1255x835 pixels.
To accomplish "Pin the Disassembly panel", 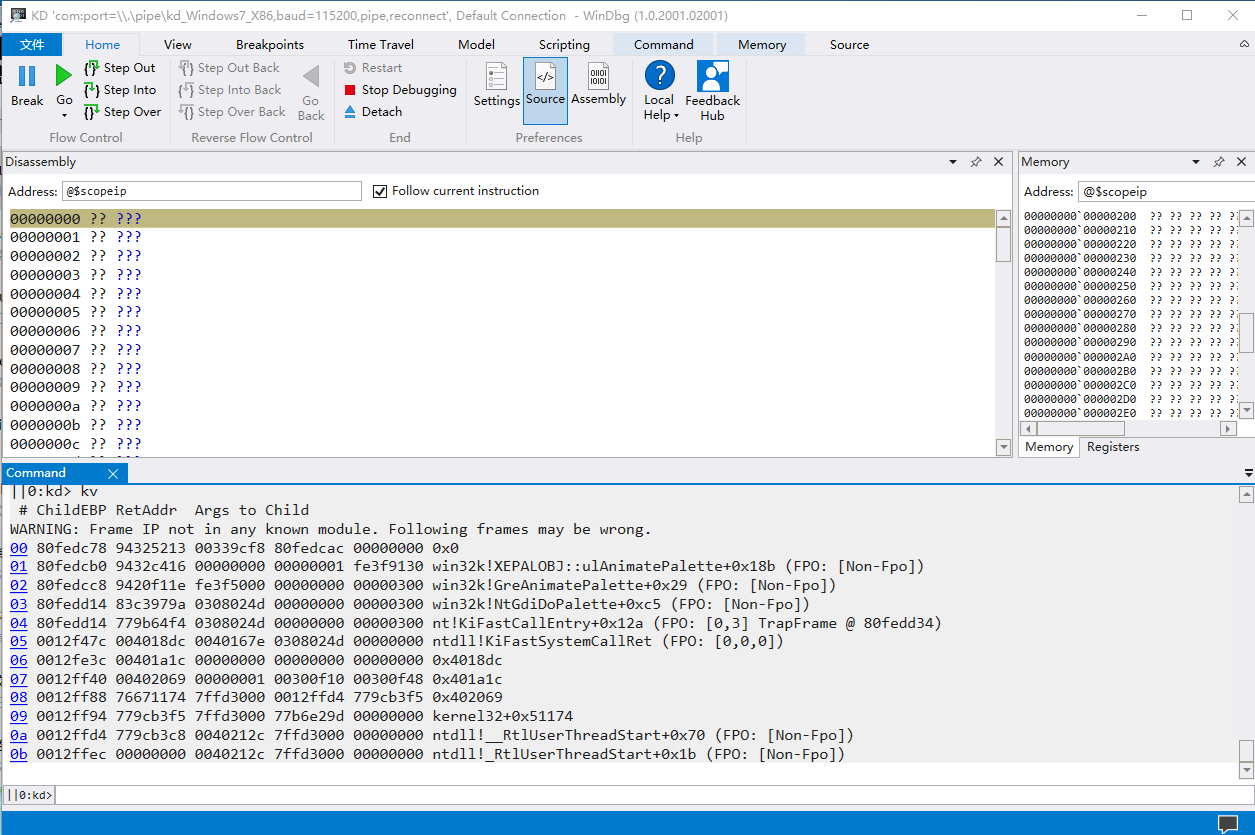I will 976,162.
